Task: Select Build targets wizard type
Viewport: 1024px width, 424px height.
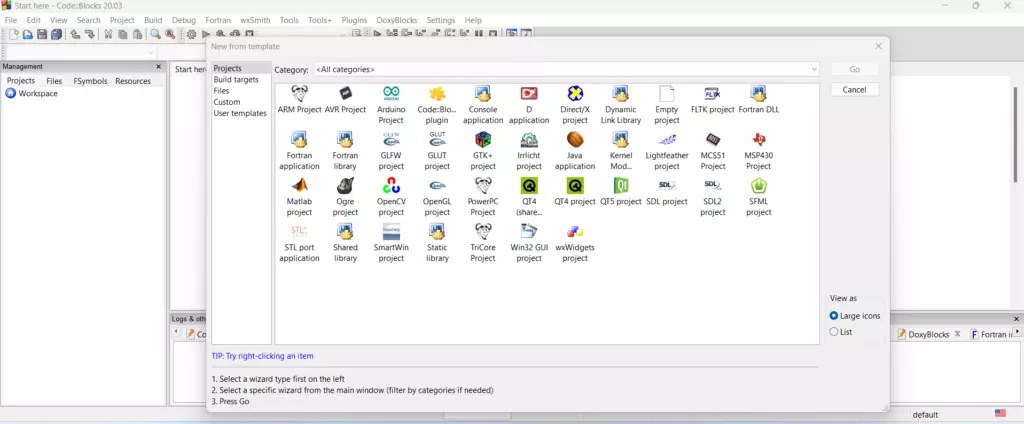Action: [x=236, y=80]
